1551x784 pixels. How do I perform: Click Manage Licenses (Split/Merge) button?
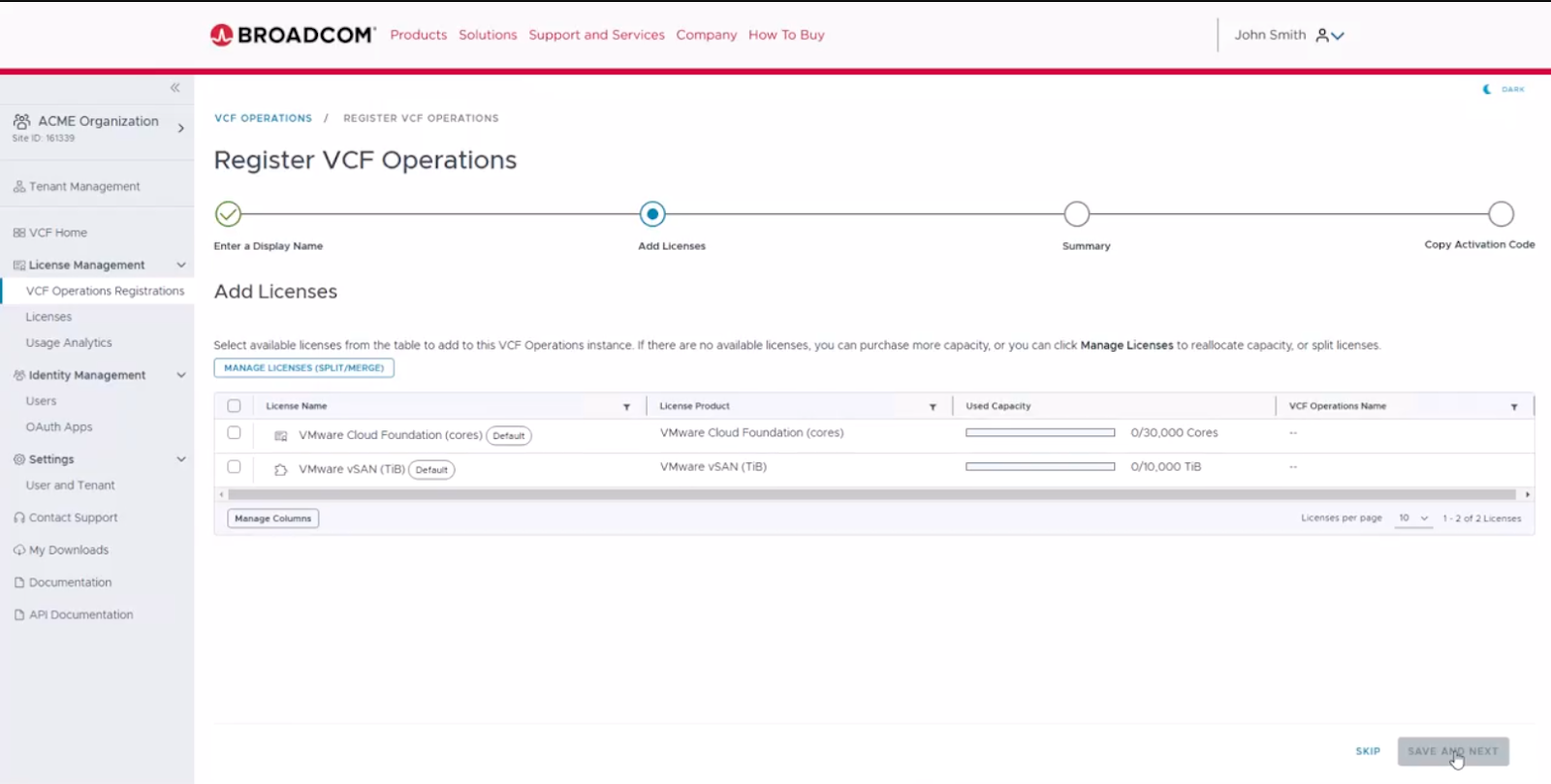point(303,368)
